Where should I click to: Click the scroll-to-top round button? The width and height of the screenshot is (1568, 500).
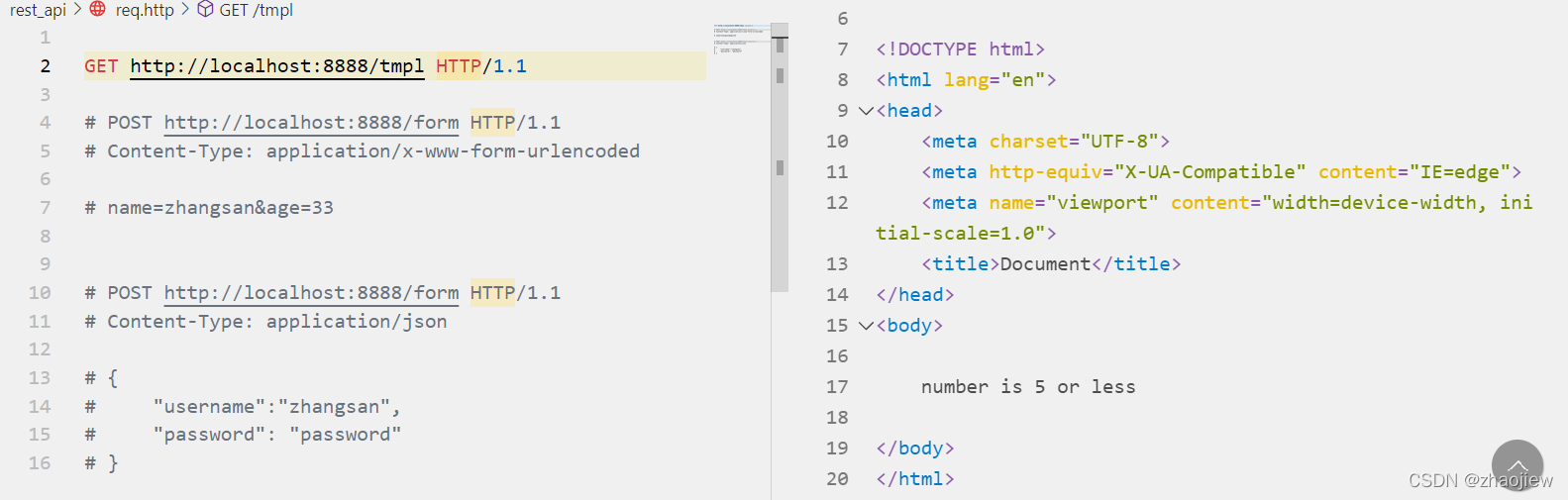tap(1517, 465)
